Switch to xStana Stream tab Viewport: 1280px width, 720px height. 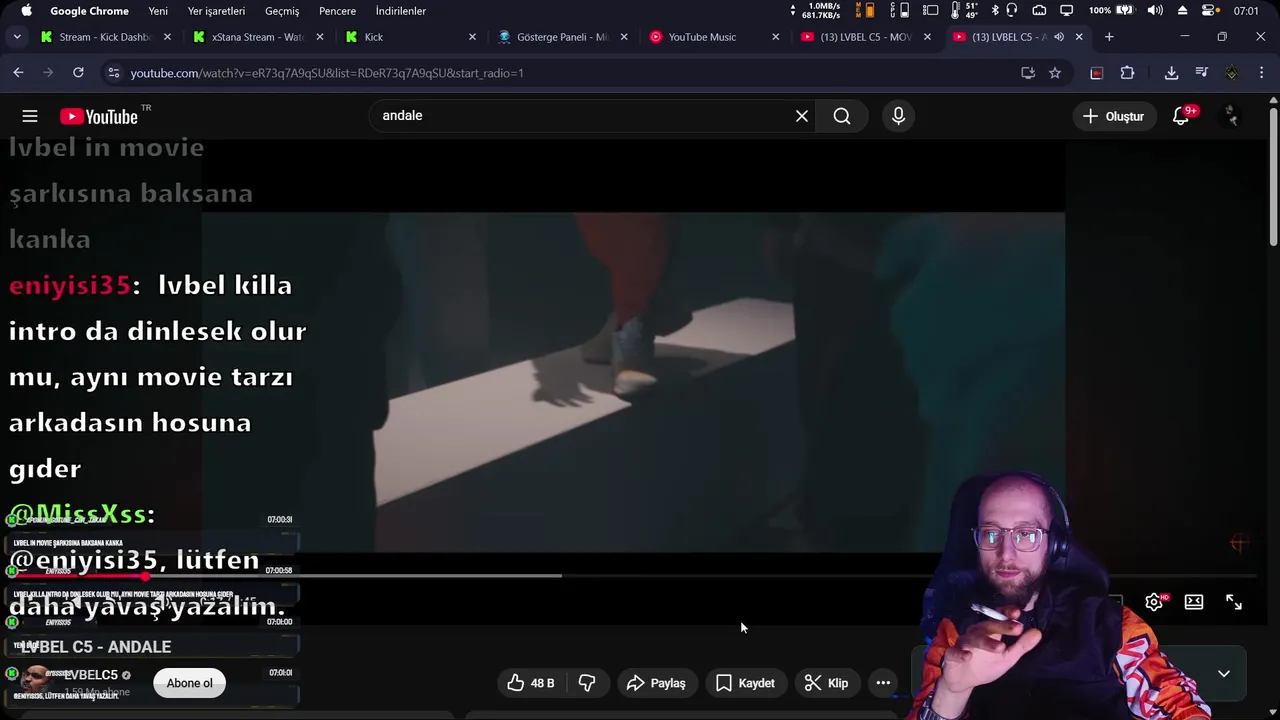[258, 37]
